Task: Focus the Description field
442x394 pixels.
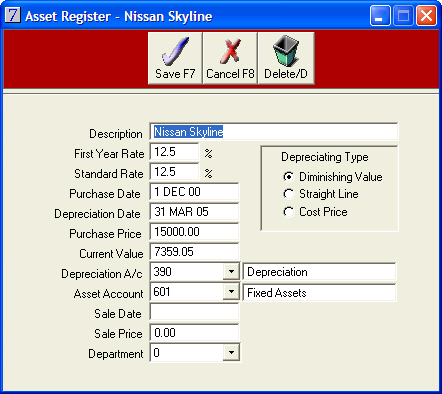Action: [274, 132]
